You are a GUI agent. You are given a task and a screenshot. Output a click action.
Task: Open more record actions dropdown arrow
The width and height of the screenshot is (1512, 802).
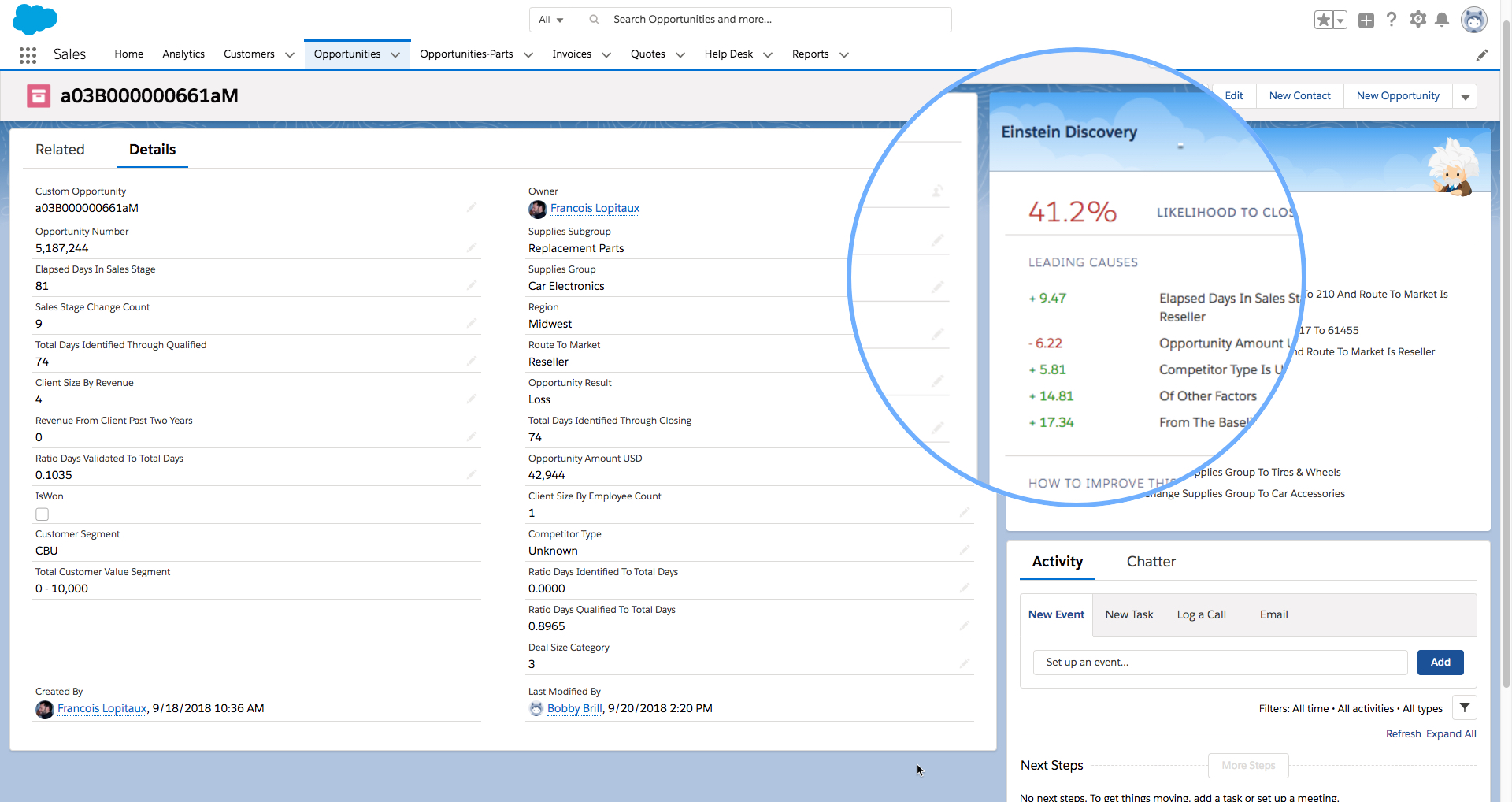tap(1466, 97)
